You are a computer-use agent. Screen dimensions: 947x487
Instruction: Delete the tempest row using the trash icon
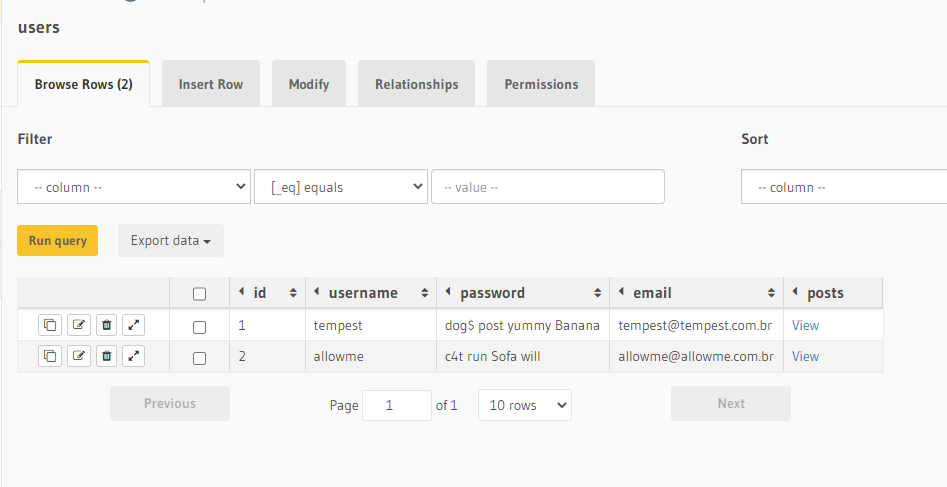tap(107, 325)
